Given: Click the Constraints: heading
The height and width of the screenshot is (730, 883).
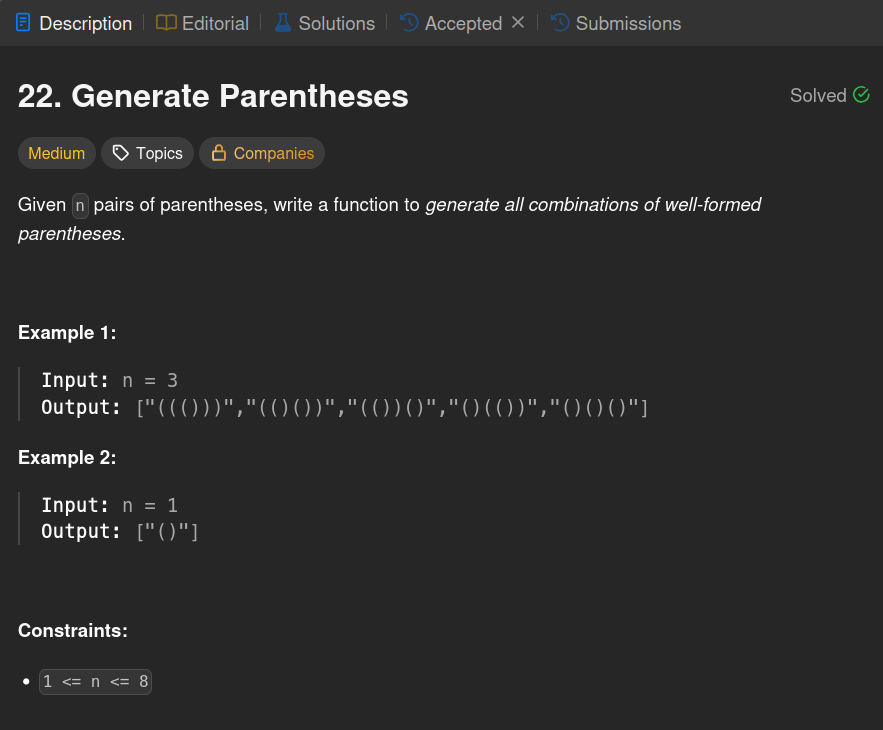Looking at the screenshot, I should click(x=73, y=630).
